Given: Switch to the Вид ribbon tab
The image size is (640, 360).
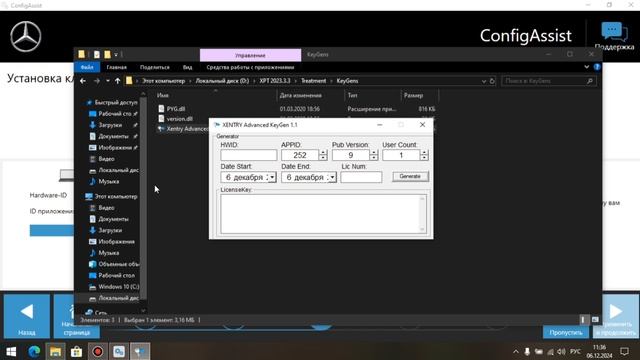Looking at the screenshot, I should [x=187, y=67].
